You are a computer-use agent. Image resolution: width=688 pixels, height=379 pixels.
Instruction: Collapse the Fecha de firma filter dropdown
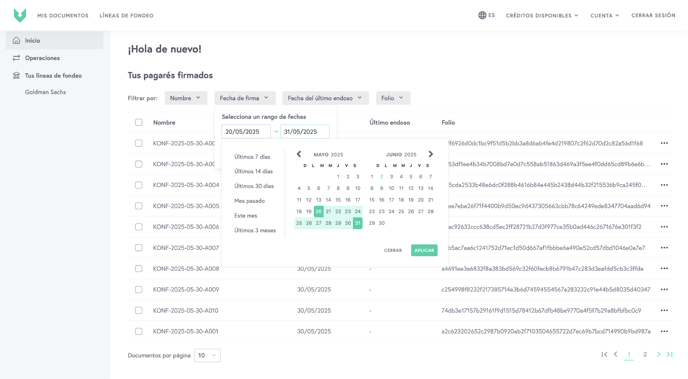coord(245,98)
